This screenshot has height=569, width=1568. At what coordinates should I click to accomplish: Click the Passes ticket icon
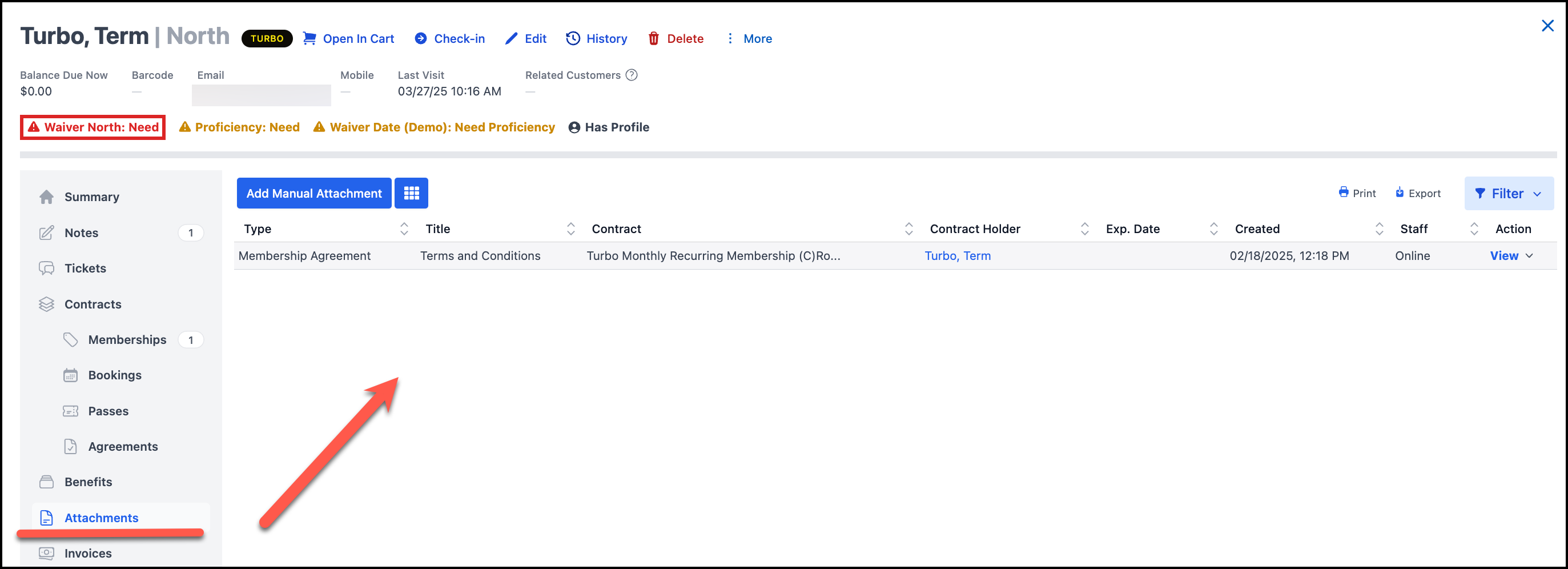(71, 411)
